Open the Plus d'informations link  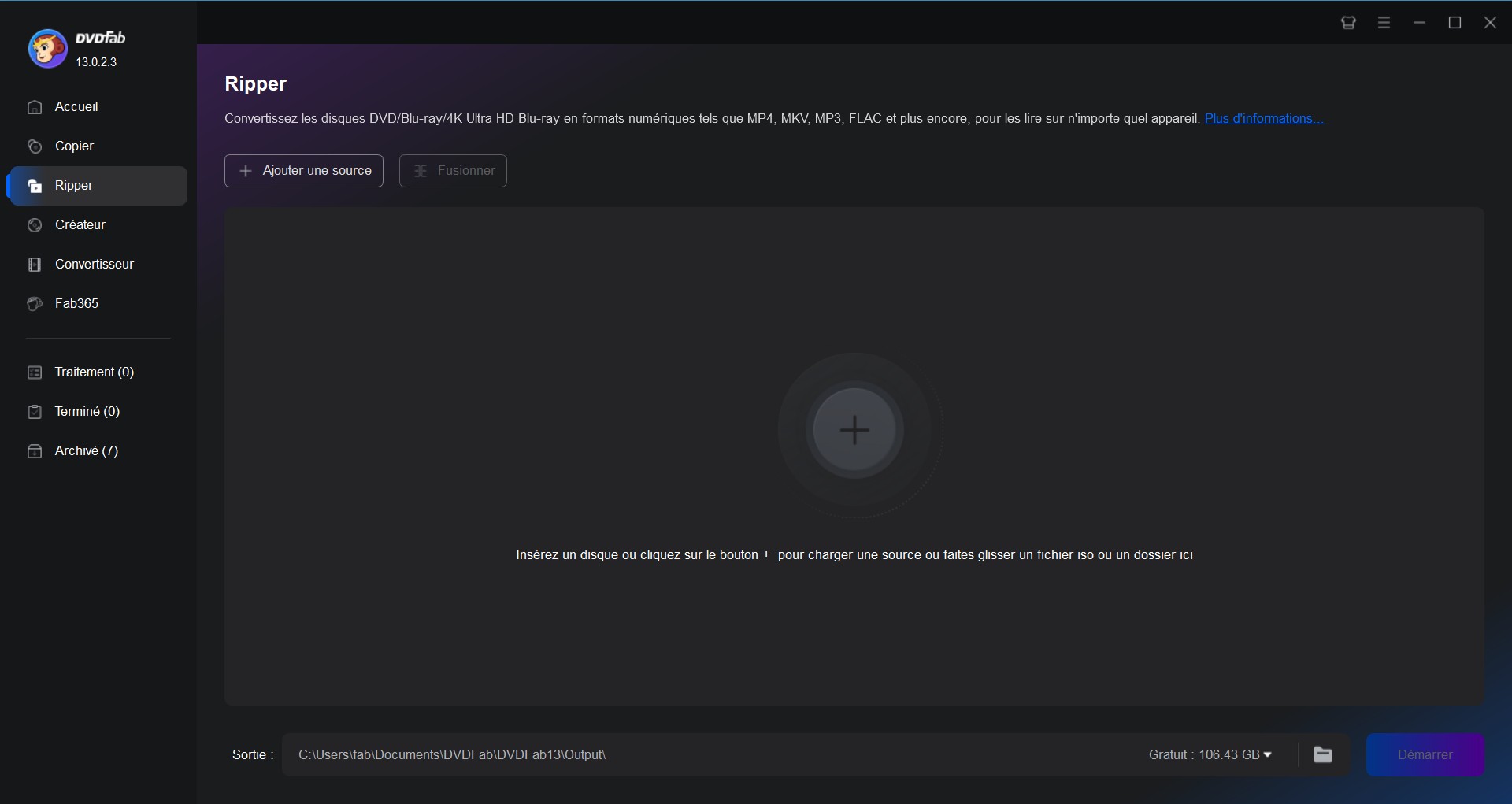[1264, 118]
